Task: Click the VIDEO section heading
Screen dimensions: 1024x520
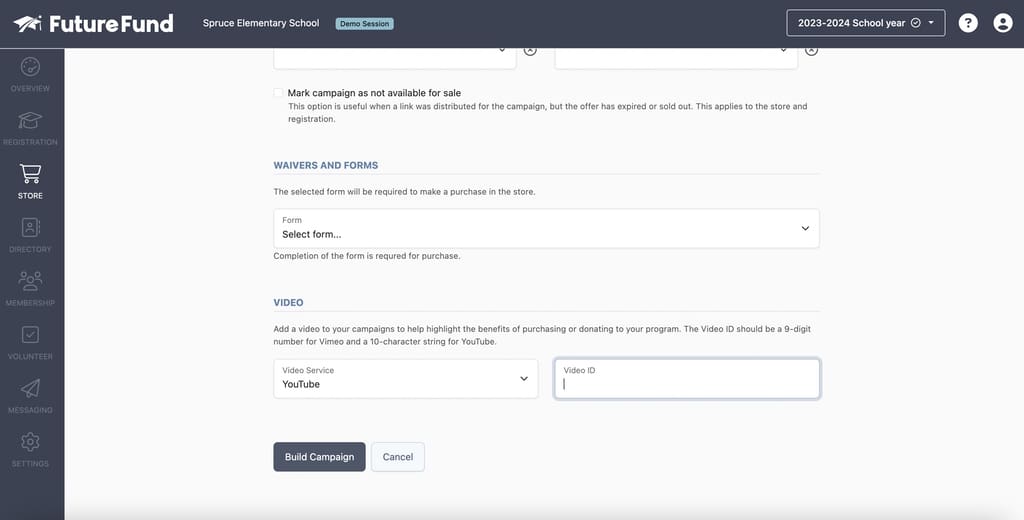Action: pyautogui.click(x=289, y=302)
